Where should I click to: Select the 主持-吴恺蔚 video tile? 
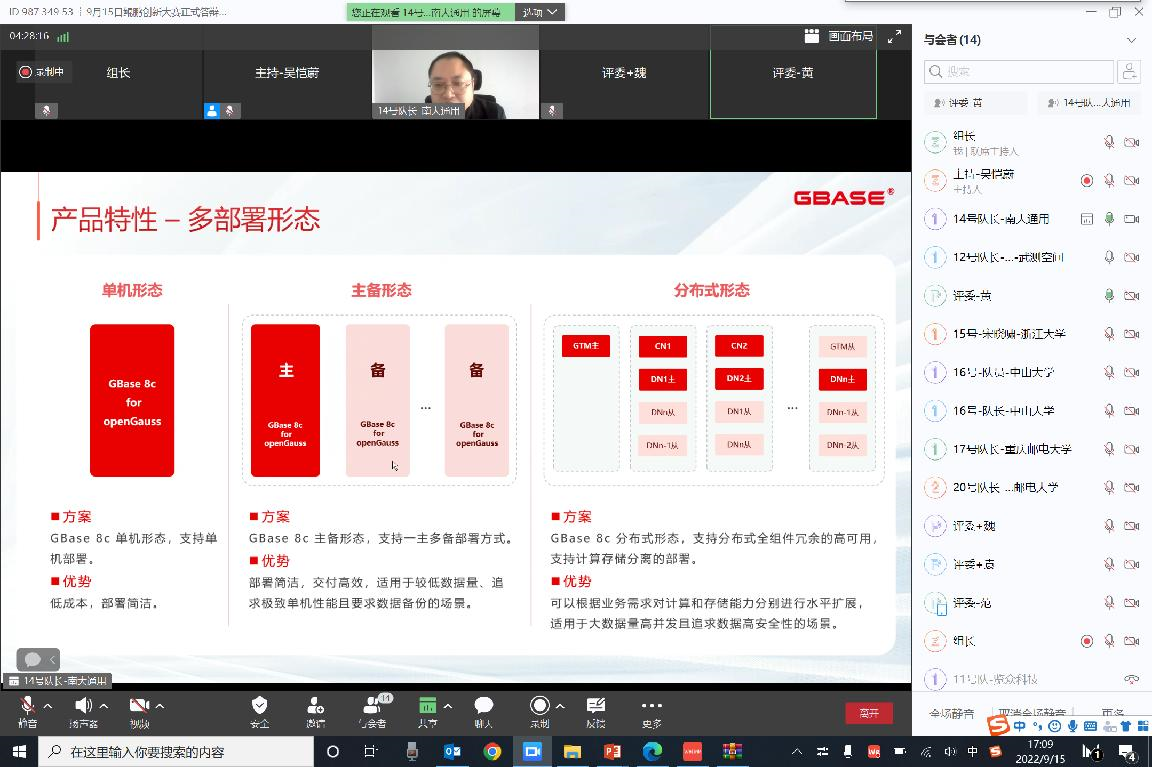pyautogui.click(x=287, y=72)
